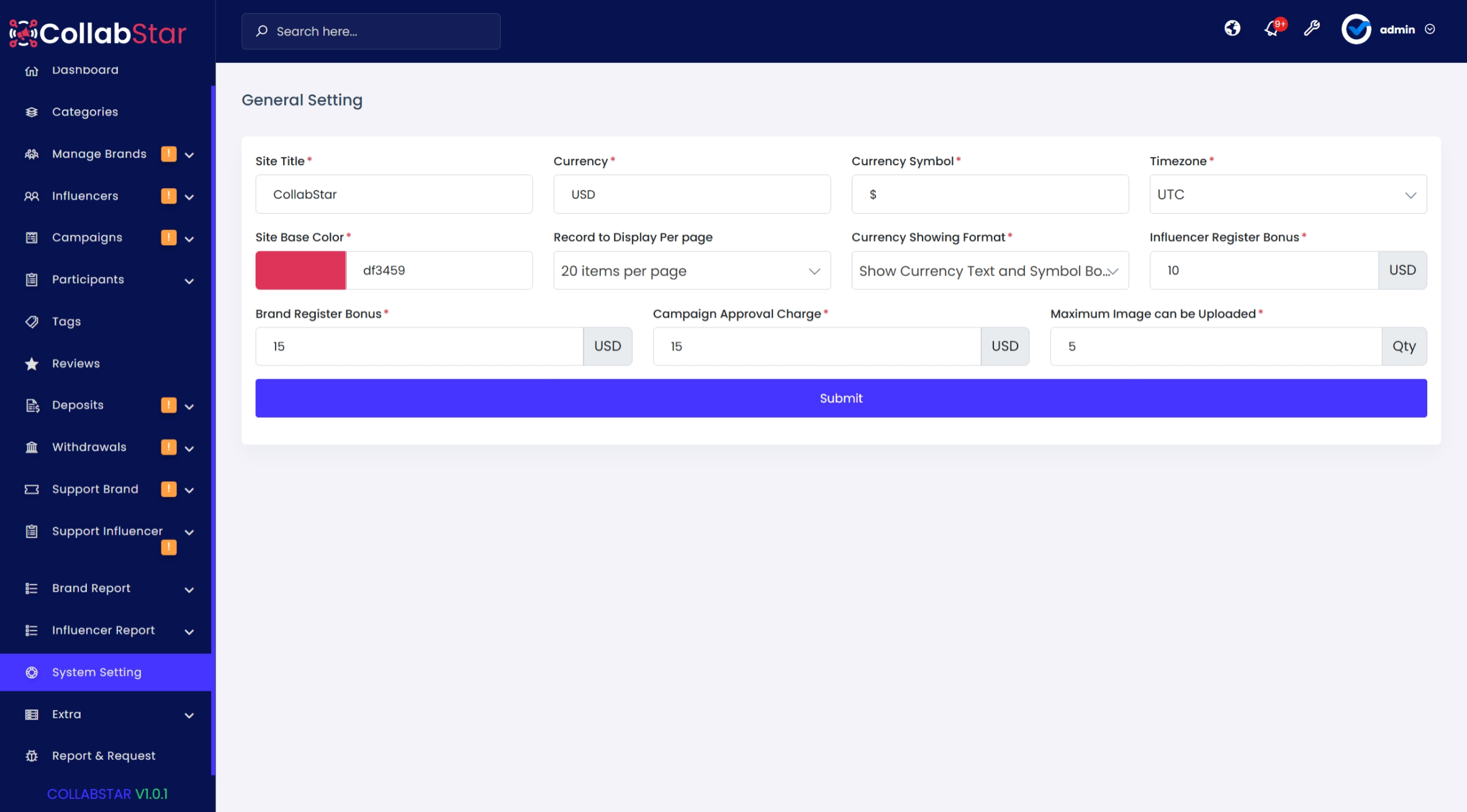
Task: Click the Campaigns list icon
Action: pos(32,238)
